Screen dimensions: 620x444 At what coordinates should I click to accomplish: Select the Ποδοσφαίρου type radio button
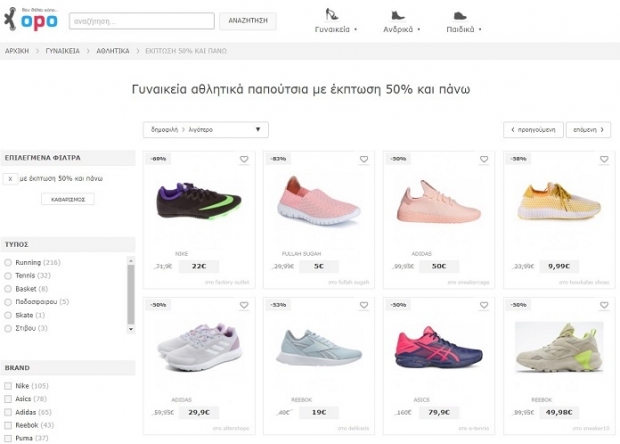(8, 302)
